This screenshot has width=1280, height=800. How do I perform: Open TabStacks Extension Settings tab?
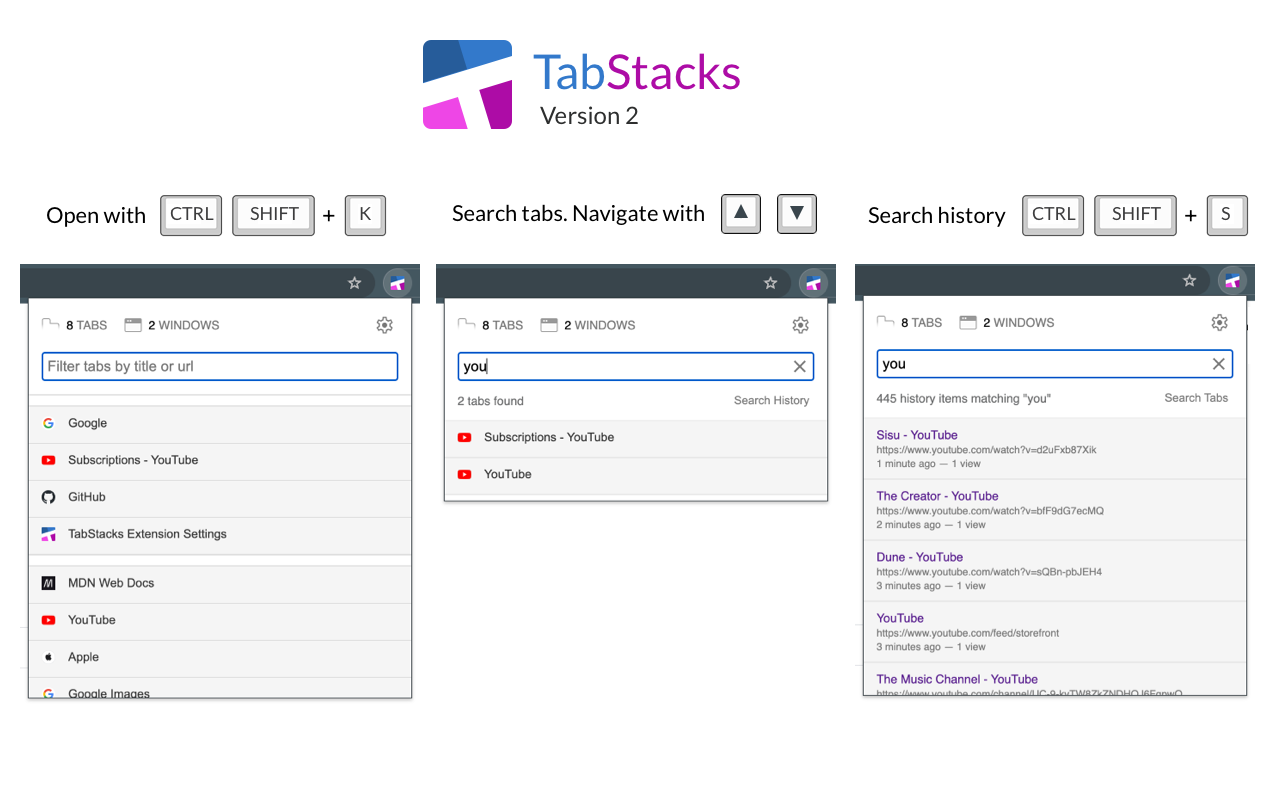click(x=220, y=534)
